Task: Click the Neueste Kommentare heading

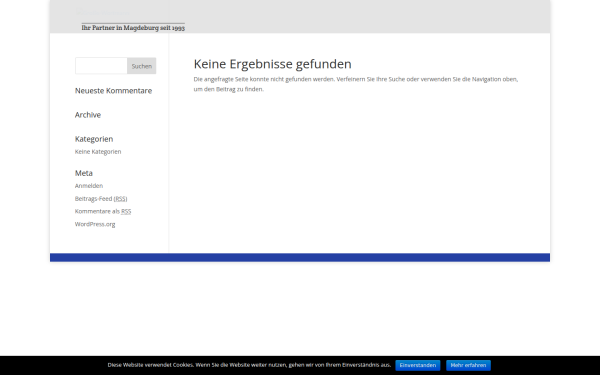Action: [x=113, y=91]
